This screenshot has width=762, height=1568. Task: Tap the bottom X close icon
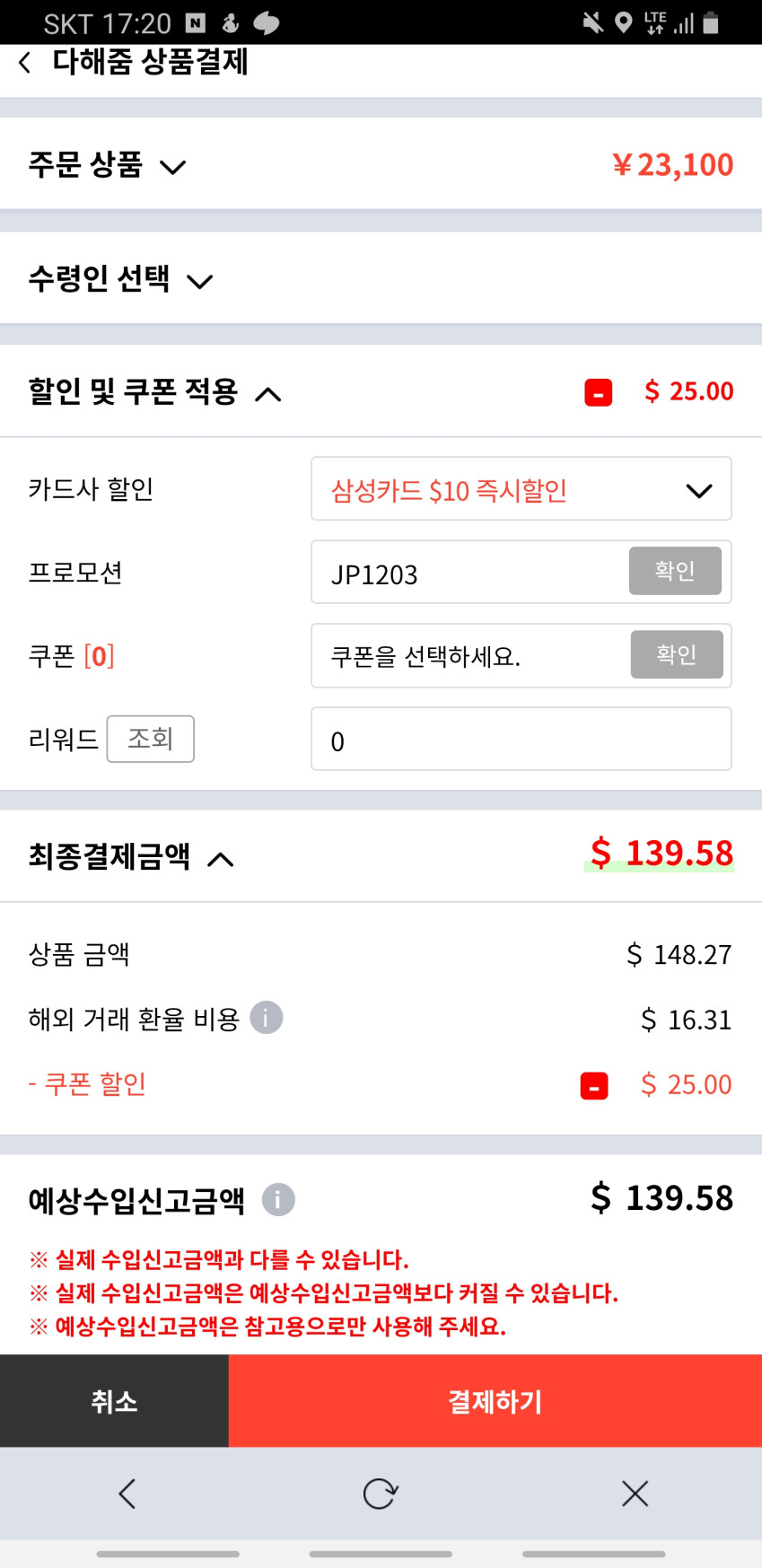635,1494
